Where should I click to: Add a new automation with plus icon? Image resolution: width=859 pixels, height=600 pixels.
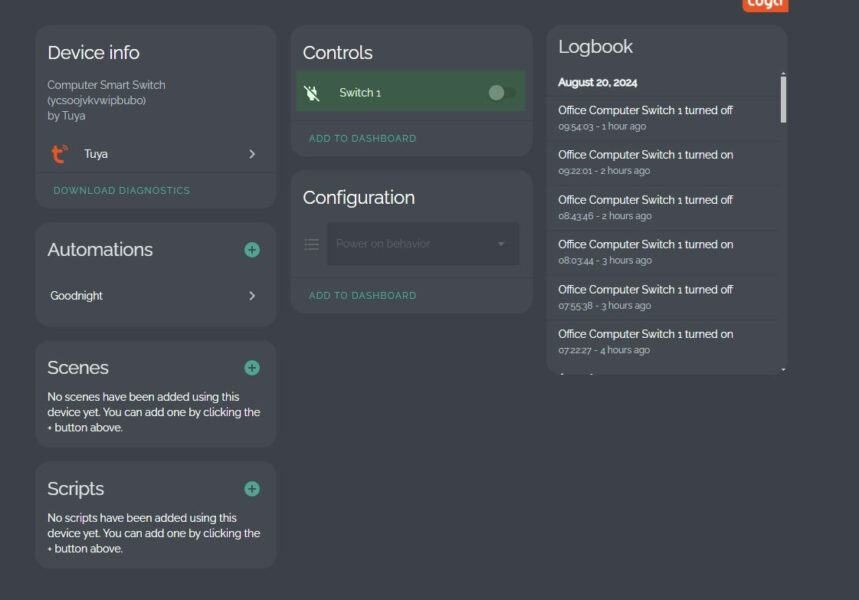click(x=252, y=250)
